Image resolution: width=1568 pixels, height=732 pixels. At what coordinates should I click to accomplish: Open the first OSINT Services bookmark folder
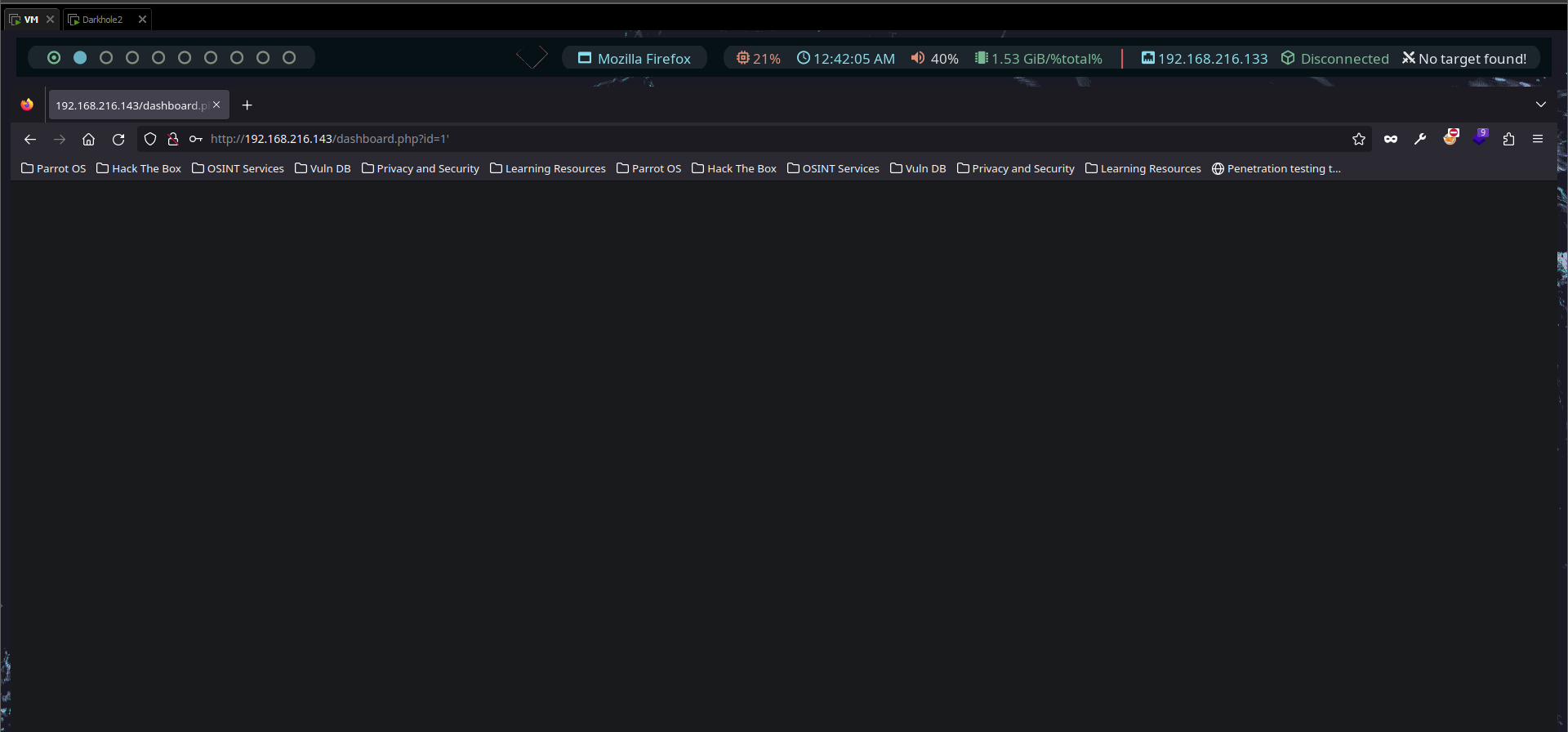coord(238,168)
